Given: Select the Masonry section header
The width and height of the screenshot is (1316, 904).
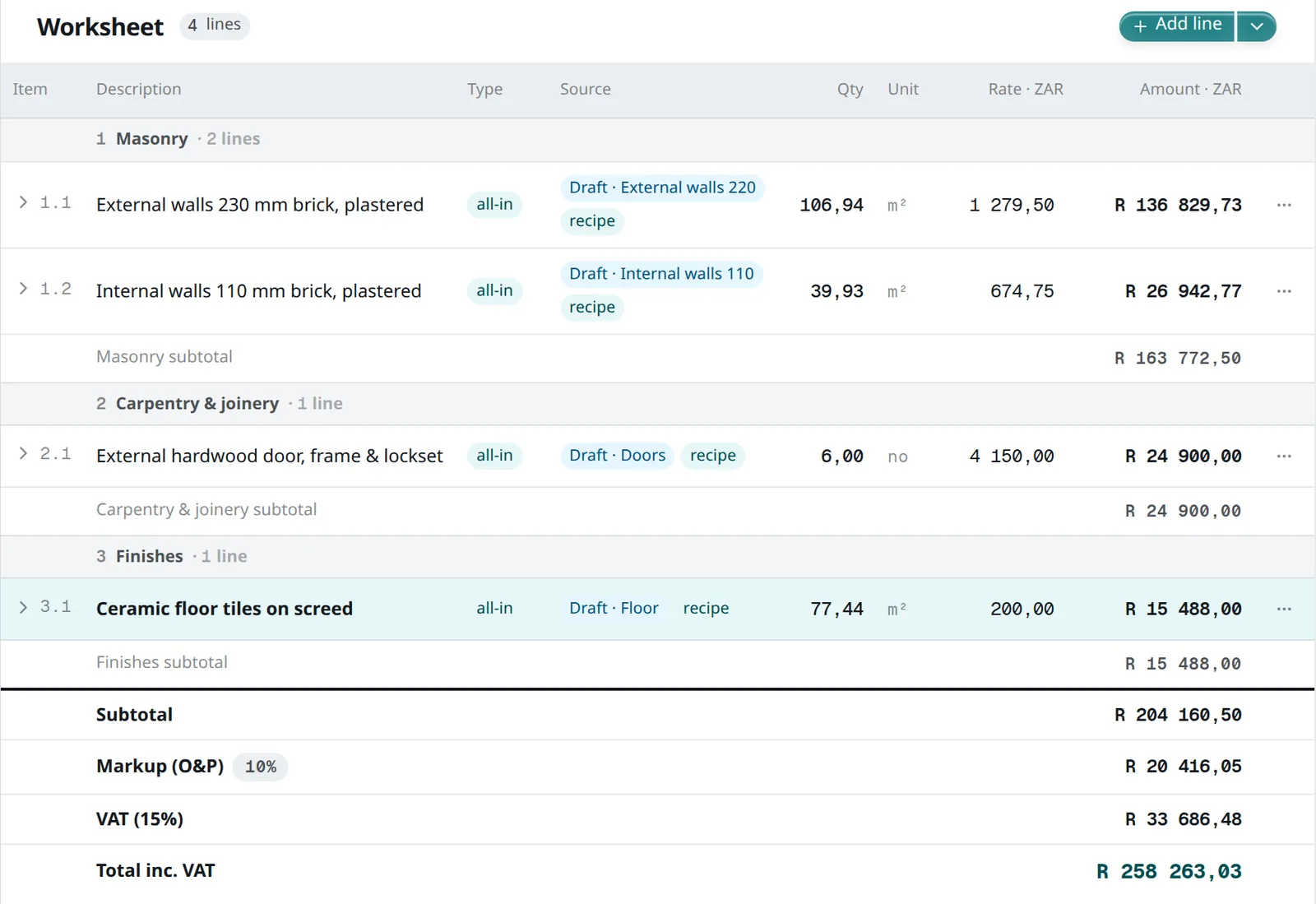Looking at the screenshot, I should click(657, 140).
